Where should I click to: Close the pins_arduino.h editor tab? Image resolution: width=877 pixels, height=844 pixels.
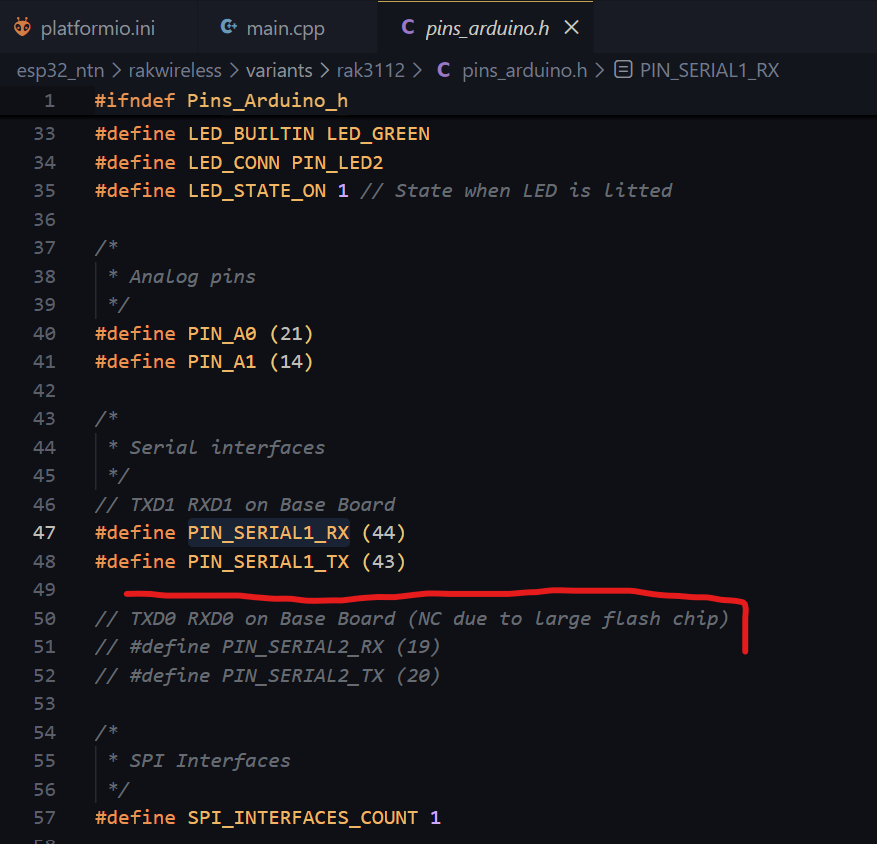point(572,28)
